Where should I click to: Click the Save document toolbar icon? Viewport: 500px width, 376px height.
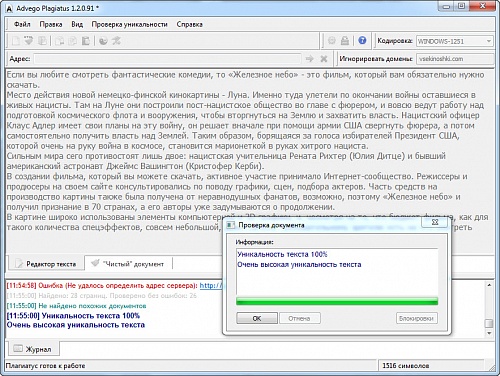(42, 41)
